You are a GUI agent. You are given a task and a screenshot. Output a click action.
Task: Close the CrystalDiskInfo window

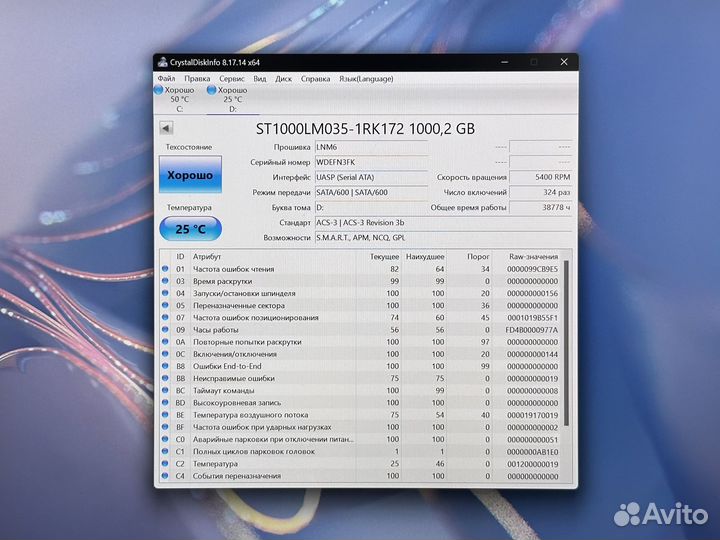tap(564, 62)
